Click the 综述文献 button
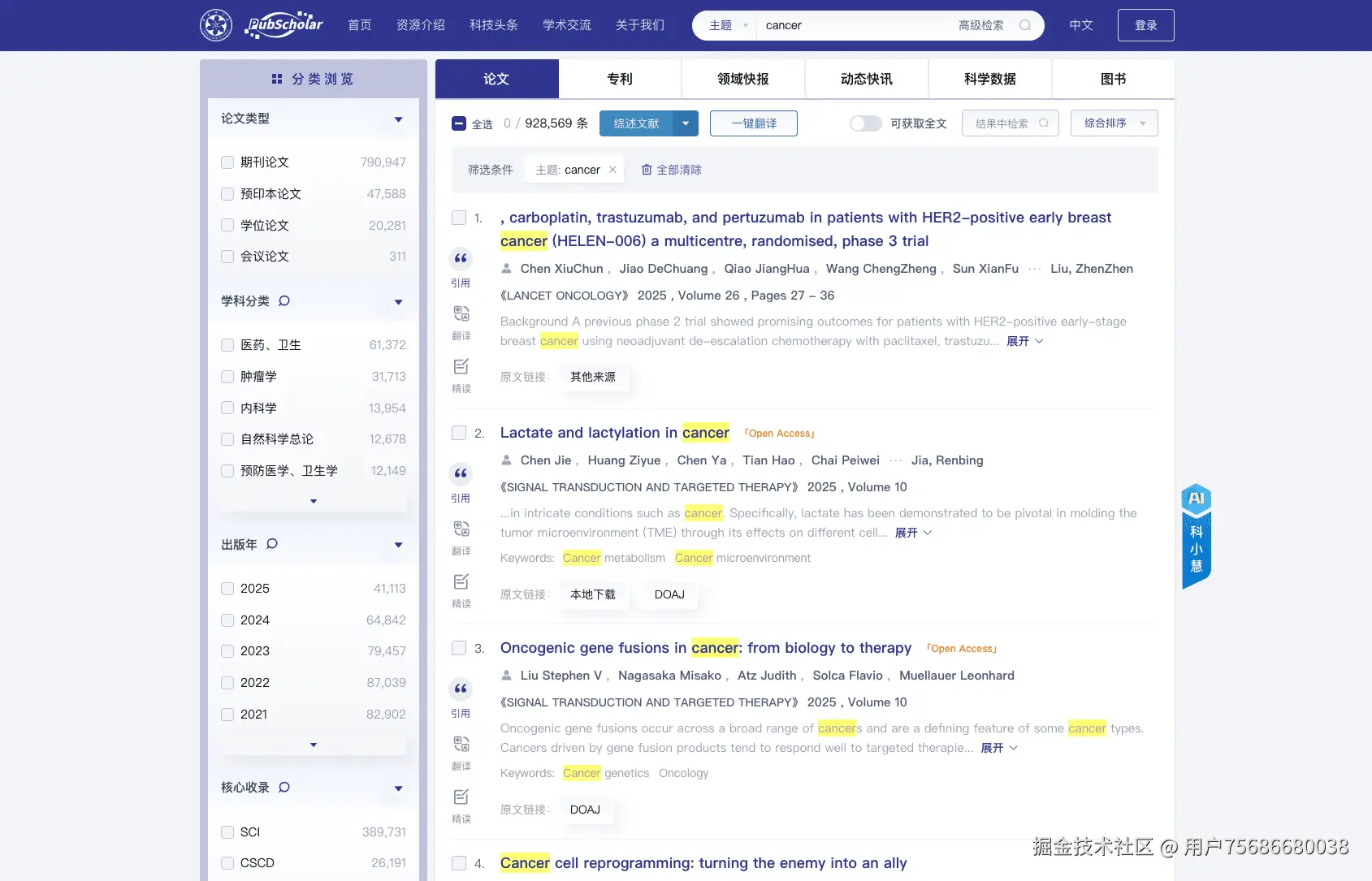Image resolution: width=1372 pixels, height=881 pixels. coord(637,123)
